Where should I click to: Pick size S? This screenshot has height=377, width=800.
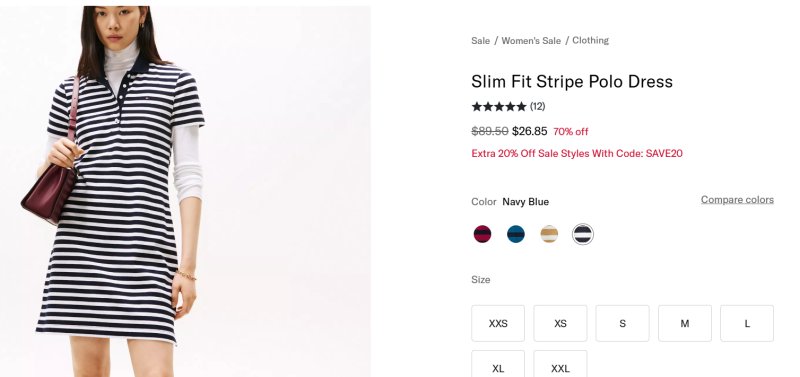tap(622, 323)
